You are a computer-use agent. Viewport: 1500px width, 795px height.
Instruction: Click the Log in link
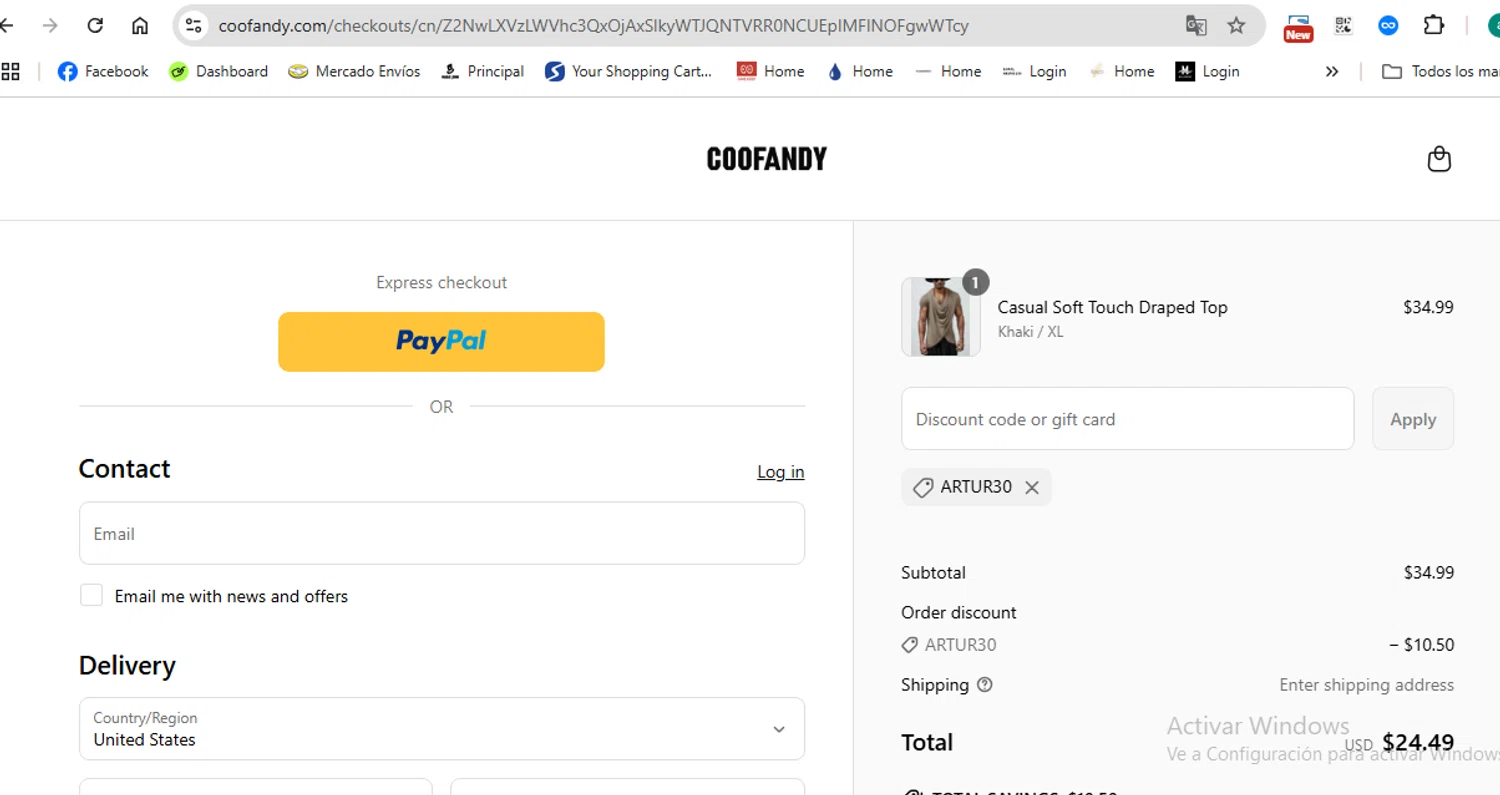click(781, 472)
